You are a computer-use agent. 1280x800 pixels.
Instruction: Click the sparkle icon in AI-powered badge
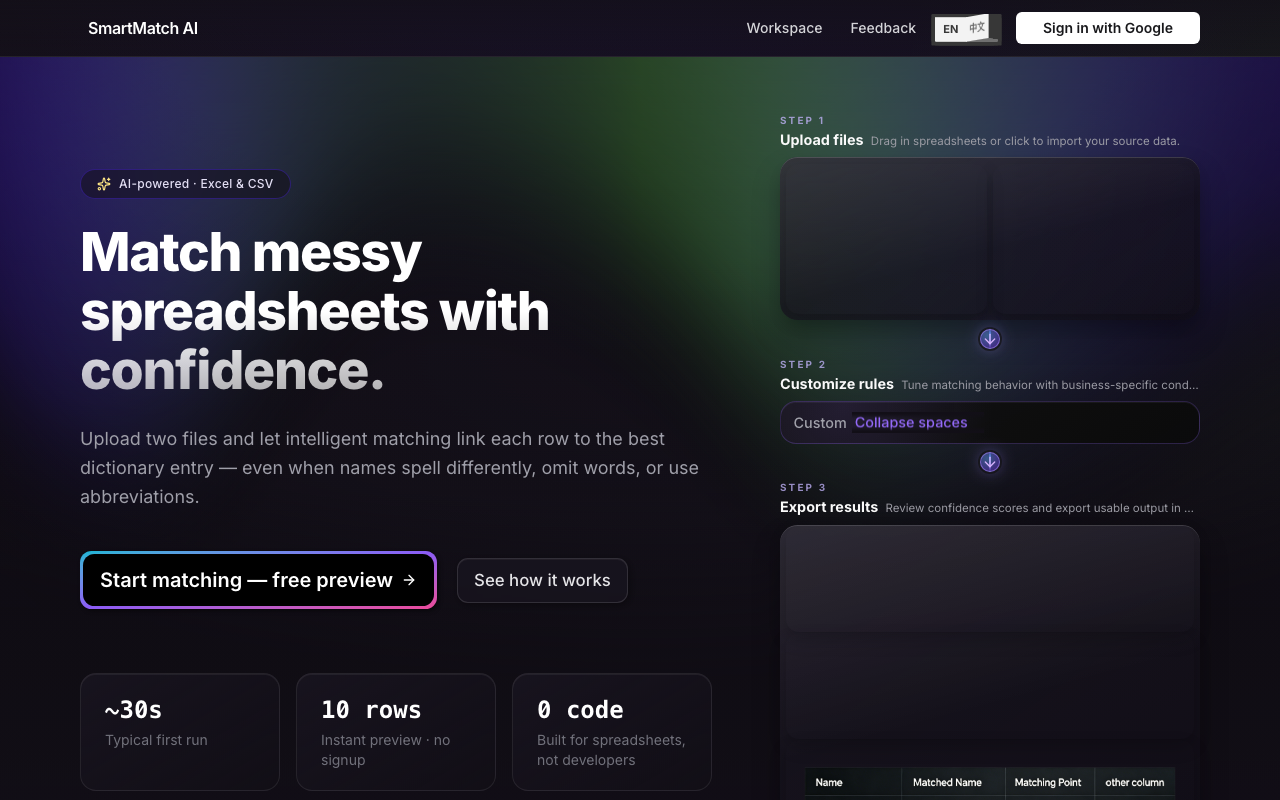(x=104, y=184)
